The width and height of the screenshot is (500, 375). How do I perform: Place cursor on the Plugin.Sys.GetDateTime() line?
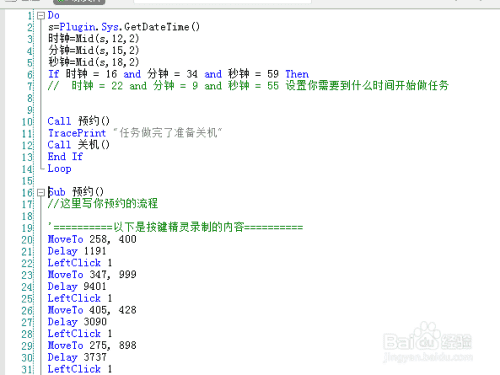coord(124,27)
